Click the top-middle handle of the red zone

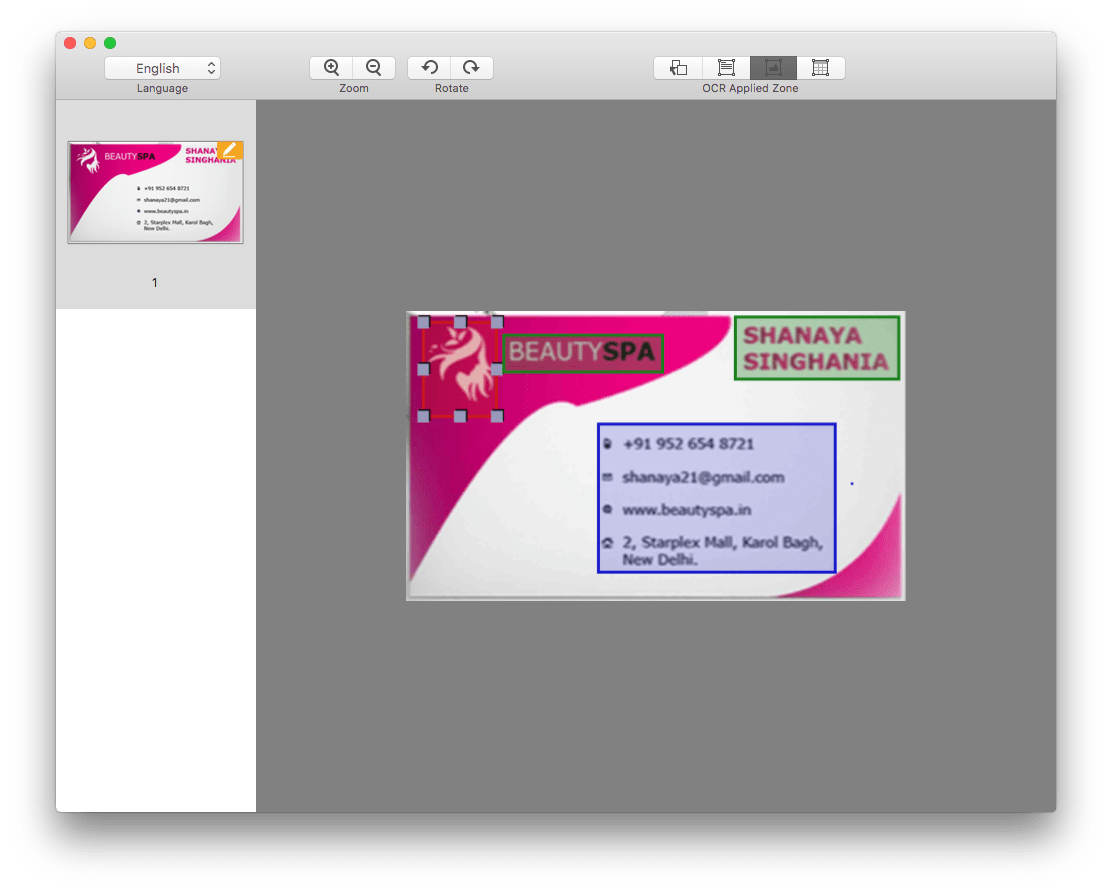click(460, 322)
